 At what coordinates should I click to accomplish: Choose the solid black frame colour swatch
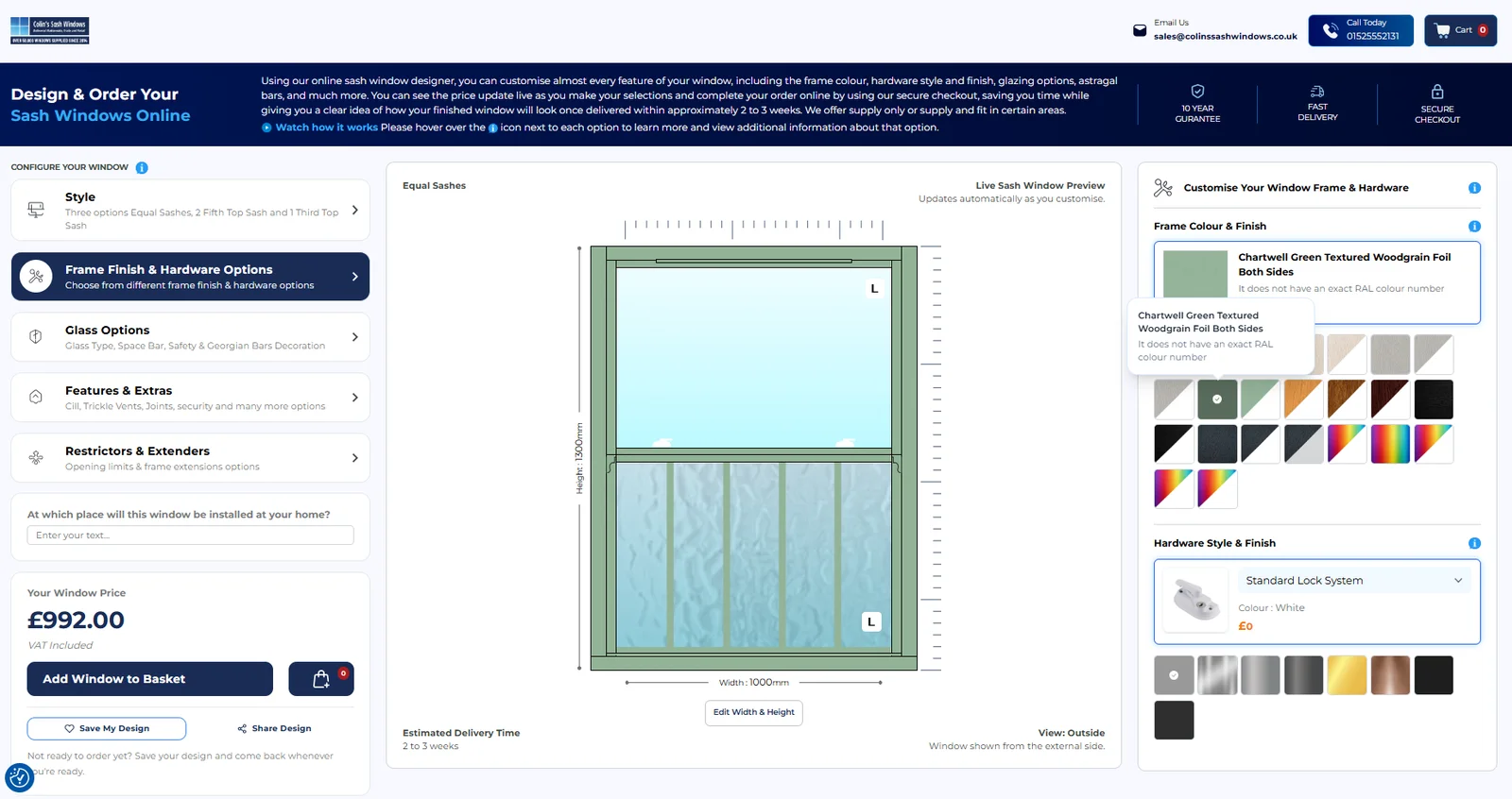coord(1434,399)
